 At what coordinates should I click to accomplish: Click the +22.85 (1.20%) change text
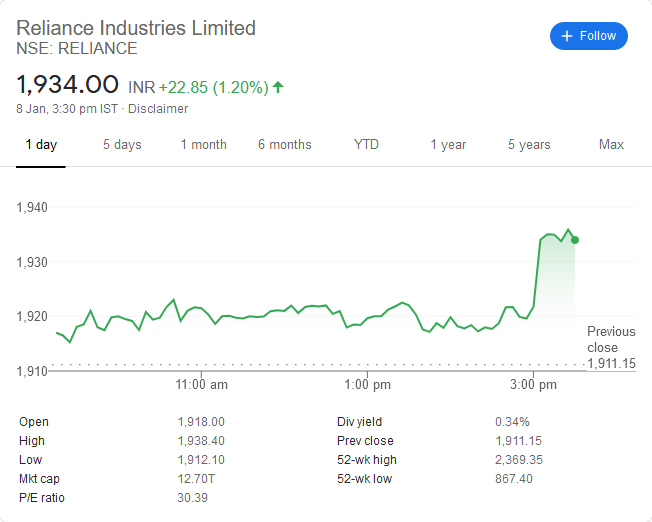click(214, 88)
